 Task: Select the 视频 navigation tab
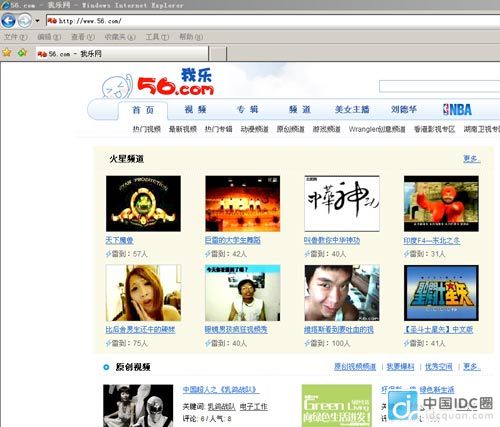(x=196, y=110)
